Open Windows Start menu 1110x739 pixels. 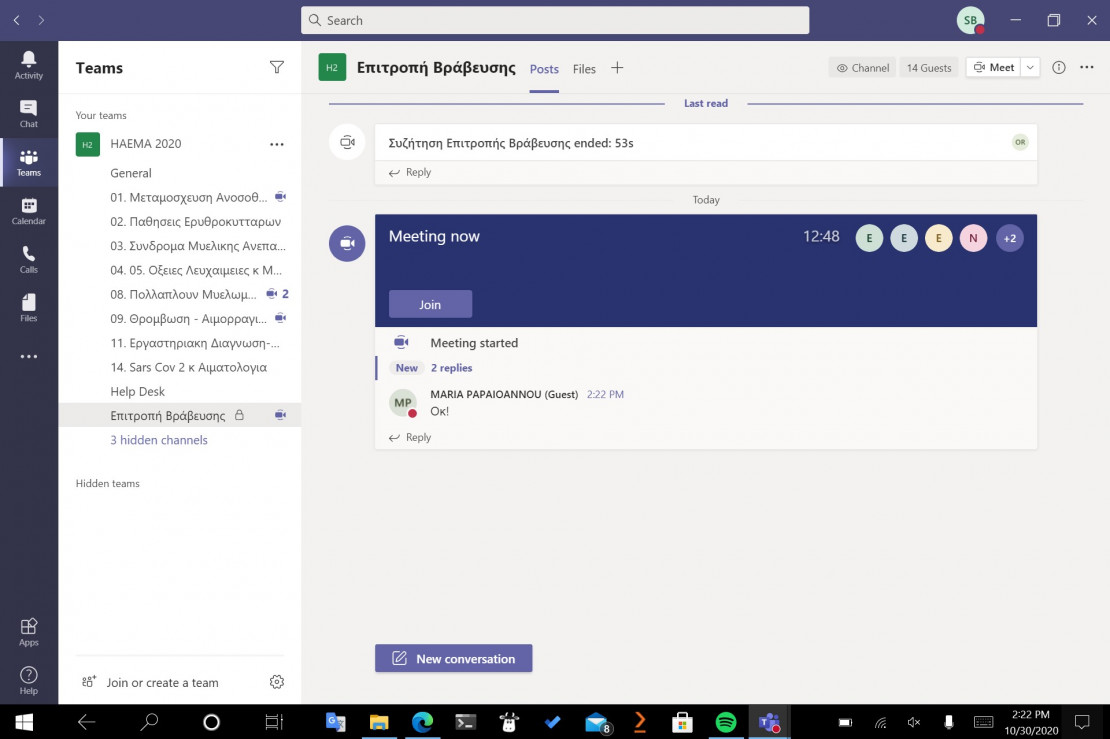pos(24,722)
